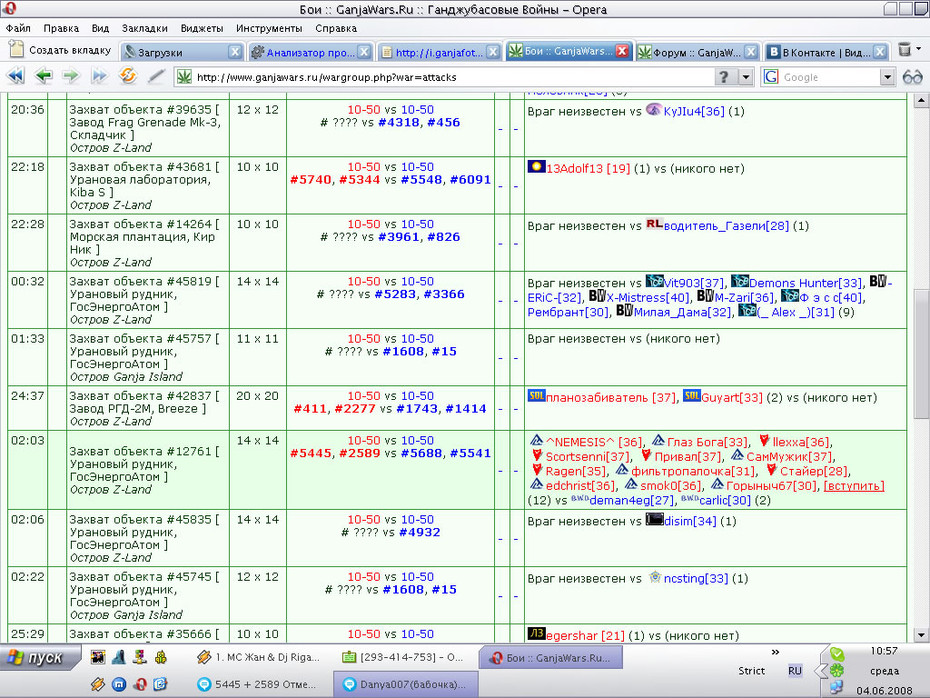The width and height of the screenshot is (930, 698).
Task: Open the closed tabs trash icon
Action: point(904,50)
